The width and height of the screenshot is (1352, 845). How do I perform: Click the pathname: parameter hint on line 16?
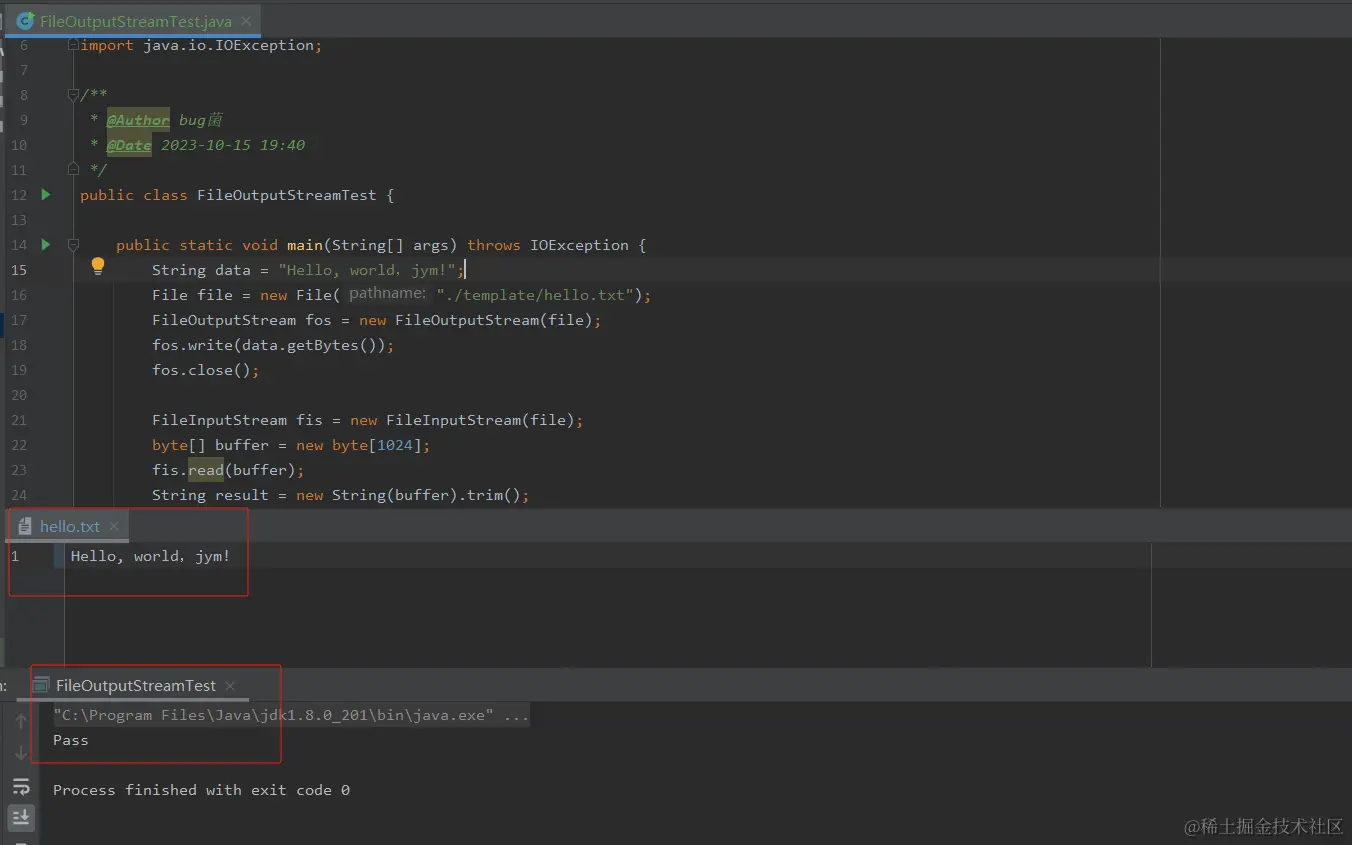click(388, 294)
